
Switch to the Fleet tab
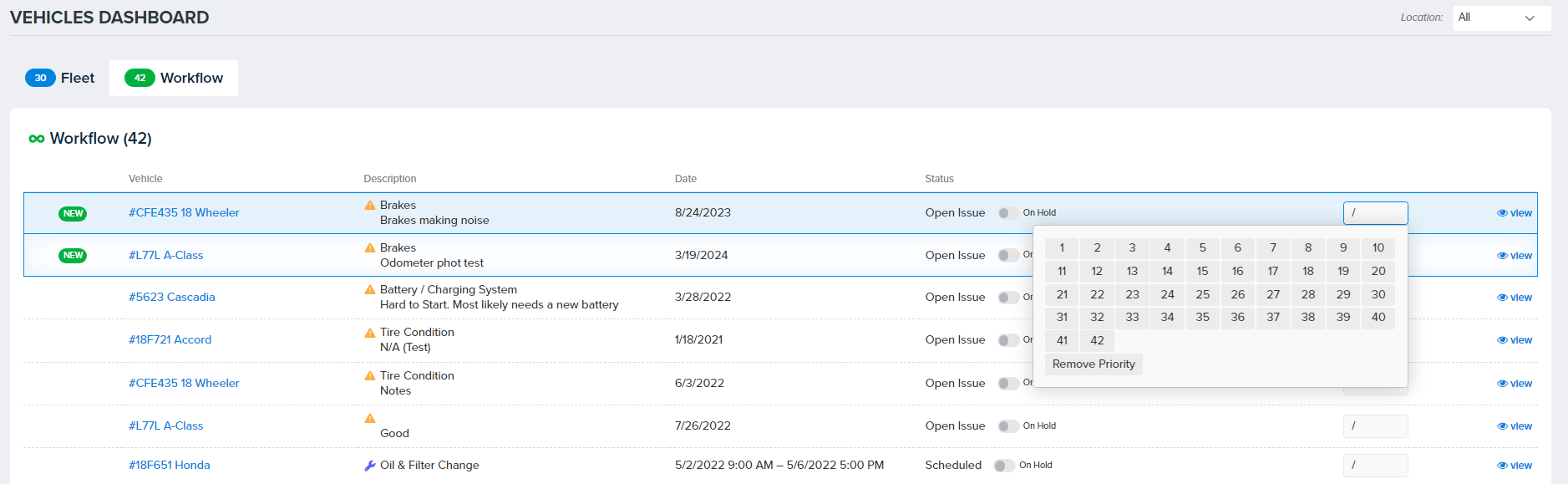pyautogui.click(x=61, y=78)
